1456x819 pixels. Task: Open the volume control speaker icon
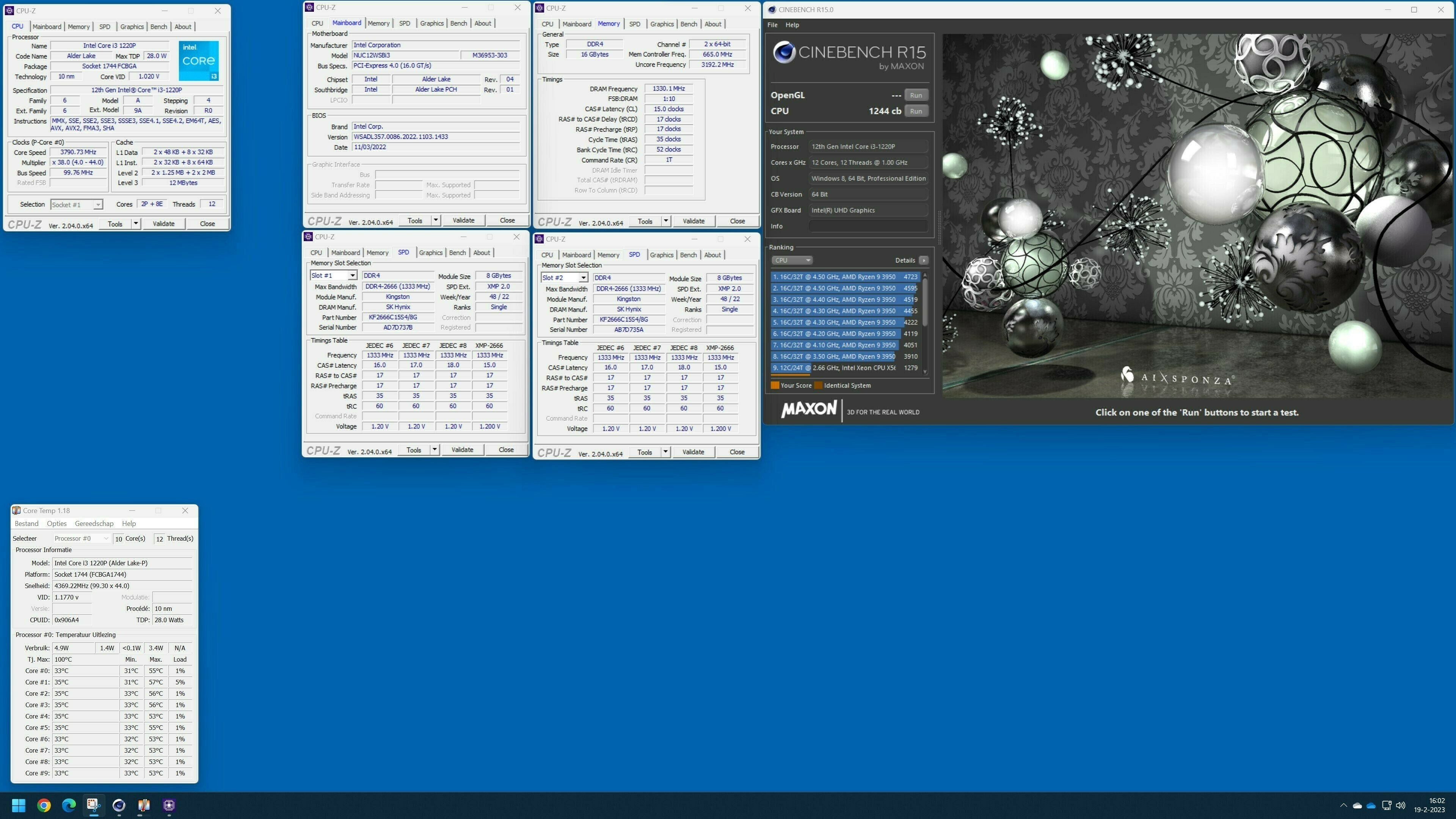(1400, 805)
